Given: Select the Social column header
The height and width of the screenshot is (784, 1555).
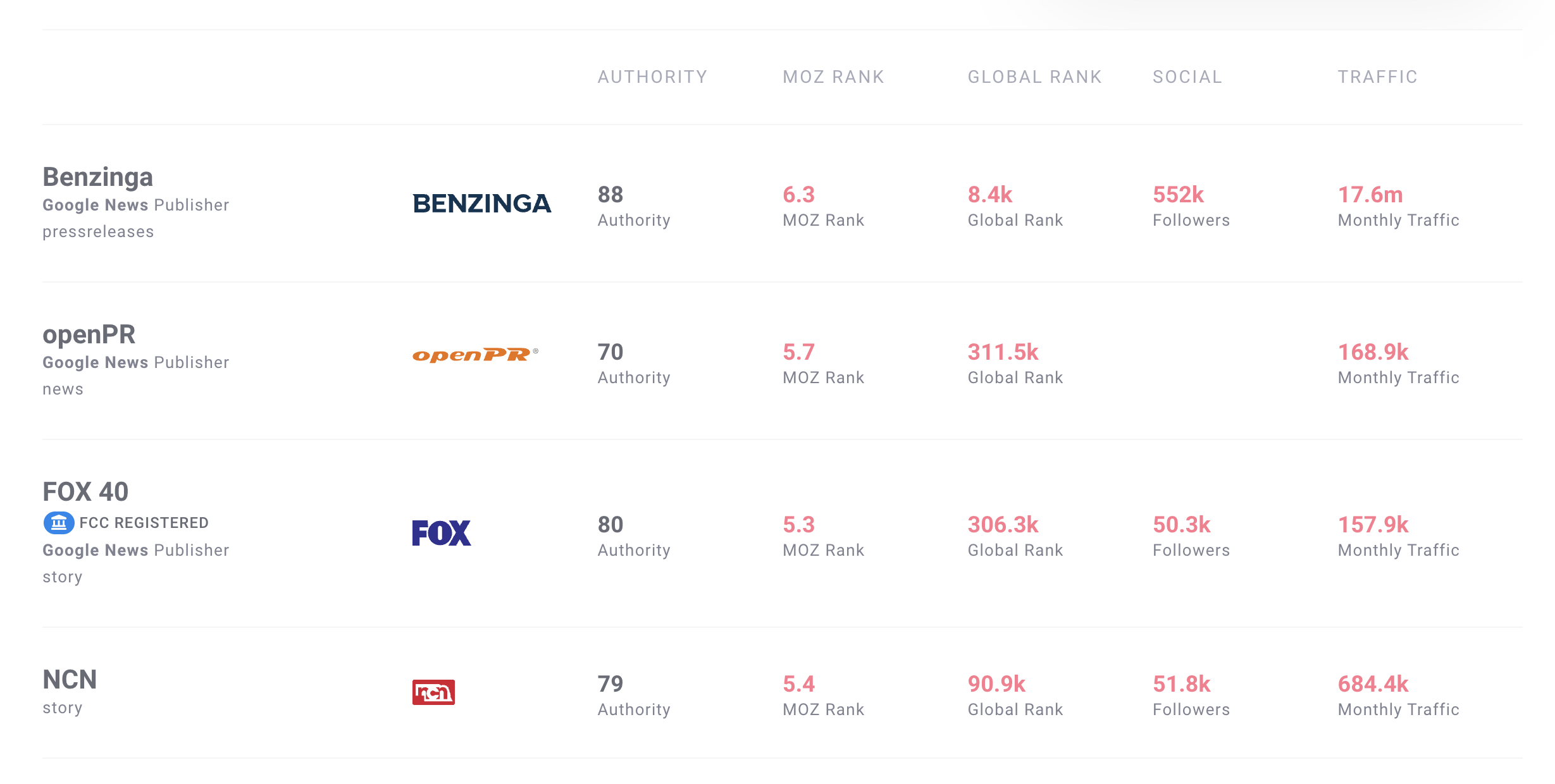Looking at the screenshot, I should click(x=1187, y=77).
